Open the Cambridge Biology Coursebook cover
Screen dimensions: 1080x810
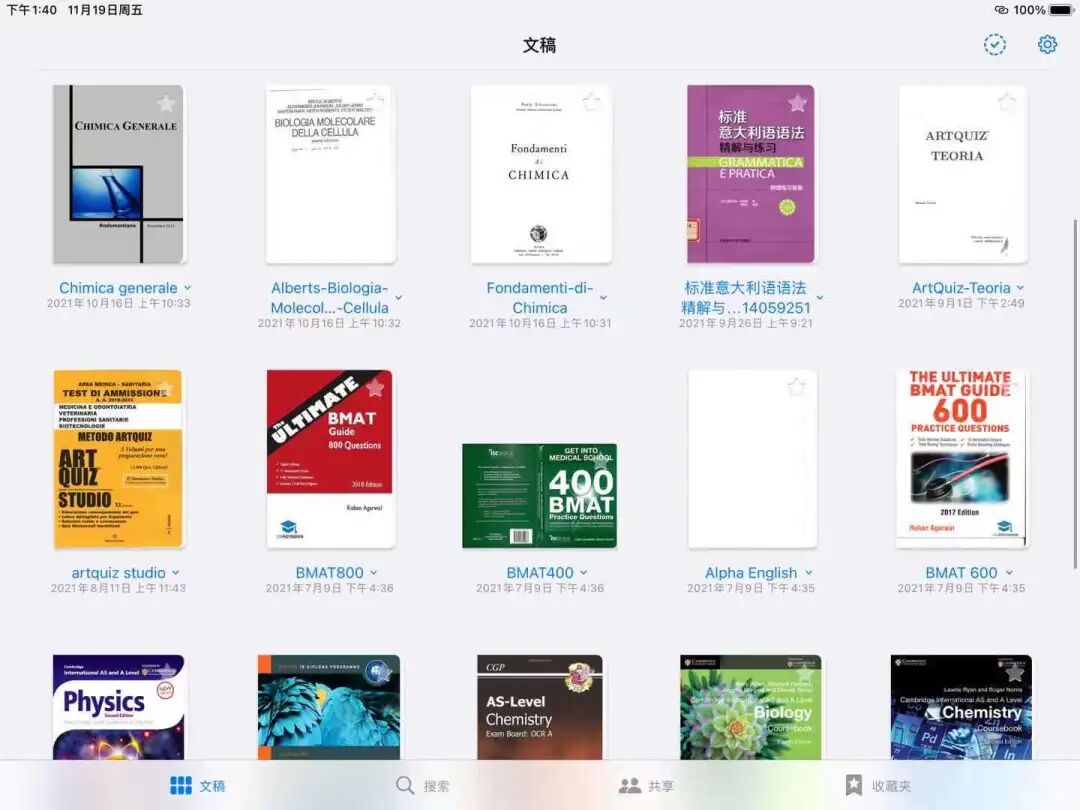point(751,707)
